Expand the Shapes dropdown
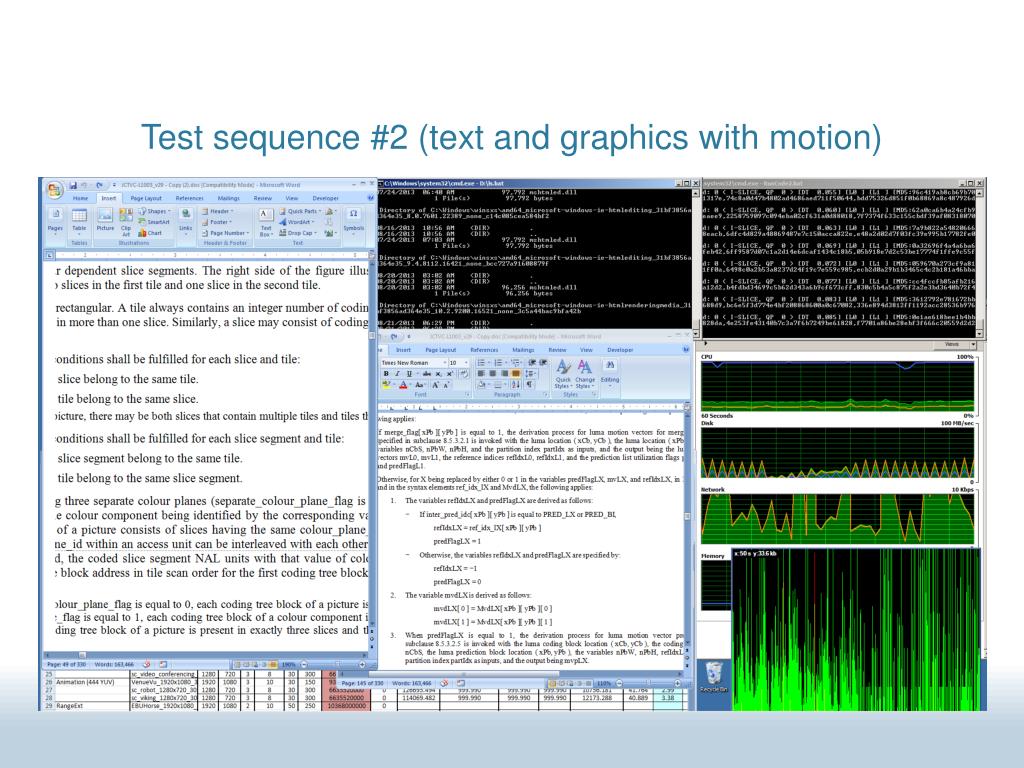Image resolution: width=1024 pixels, height=768 pixels. point(155,211)
